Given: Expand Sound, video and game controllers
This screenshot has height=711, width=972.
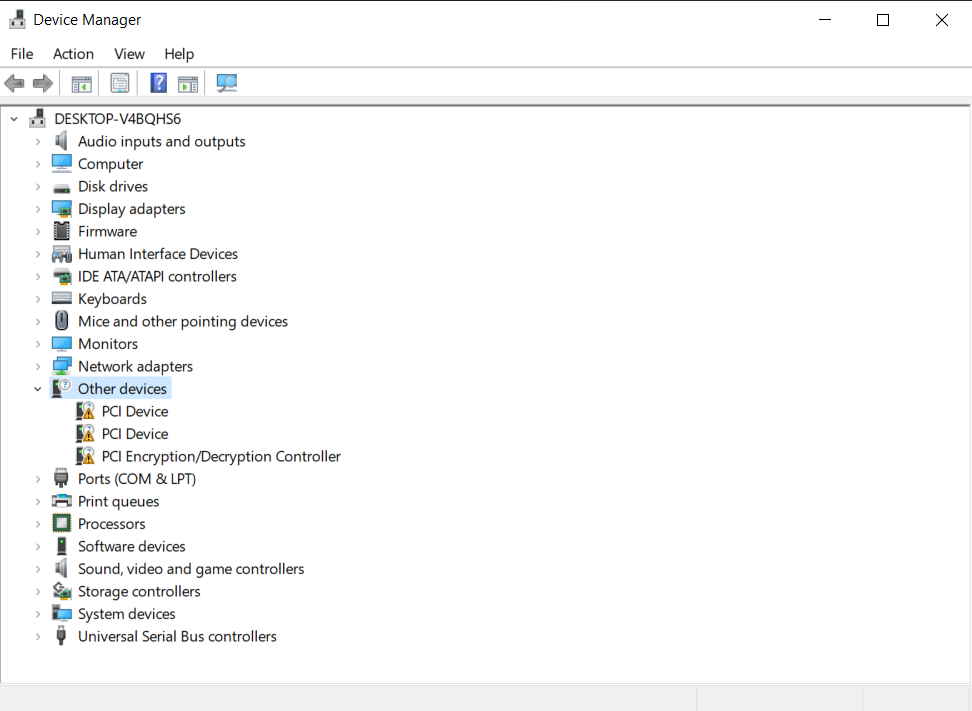Looking at the screenshot, I should point(38,568).
